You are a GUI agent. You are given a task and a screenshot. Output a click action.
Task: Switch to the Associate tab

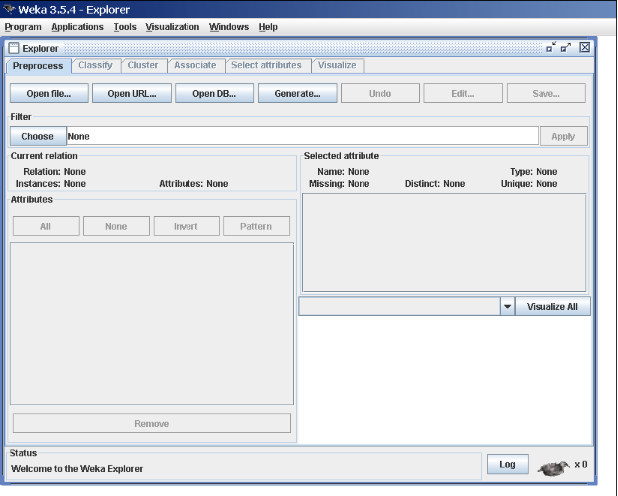click(195, 65)
